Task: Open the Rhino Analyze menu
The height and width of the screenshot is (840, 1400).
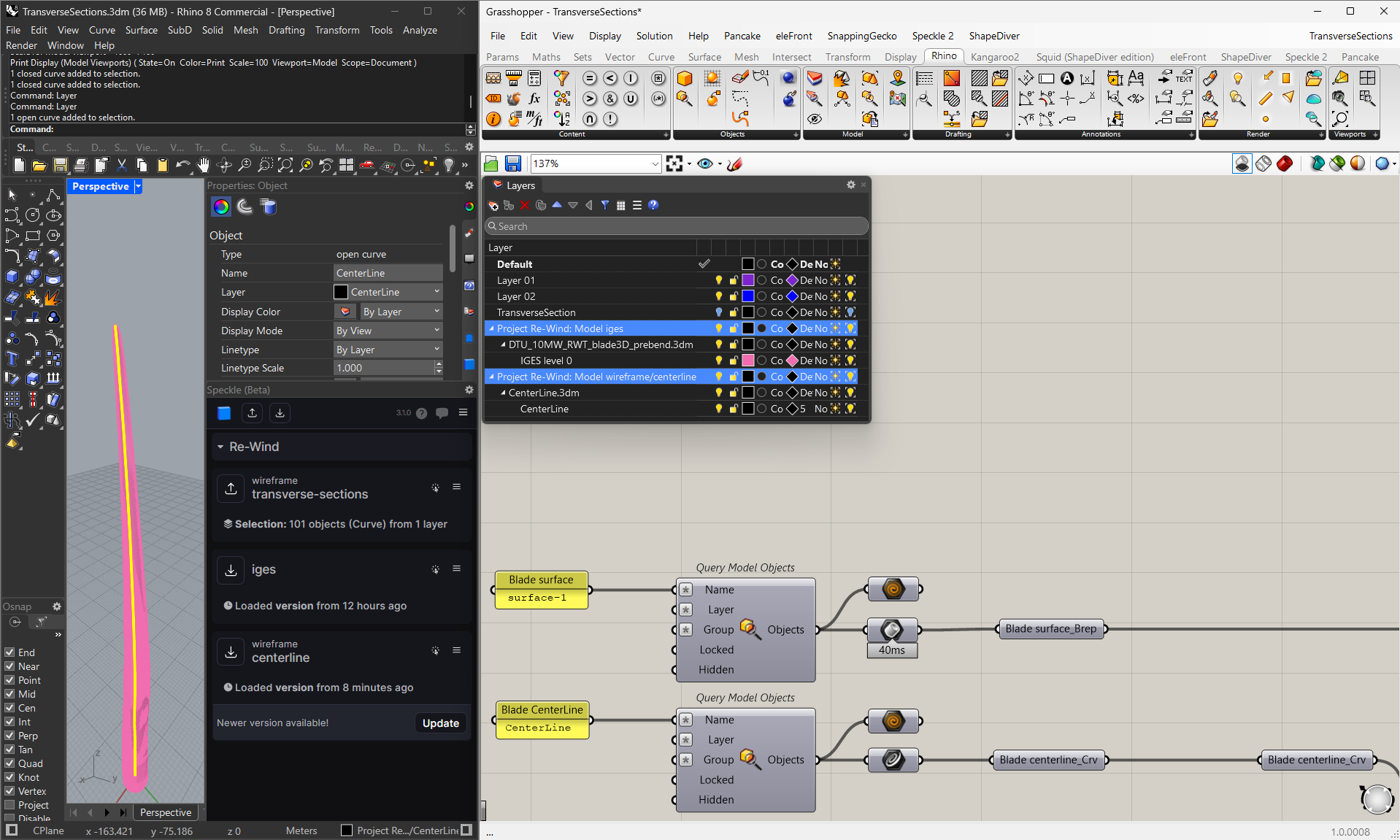Action: pos(420,30)
